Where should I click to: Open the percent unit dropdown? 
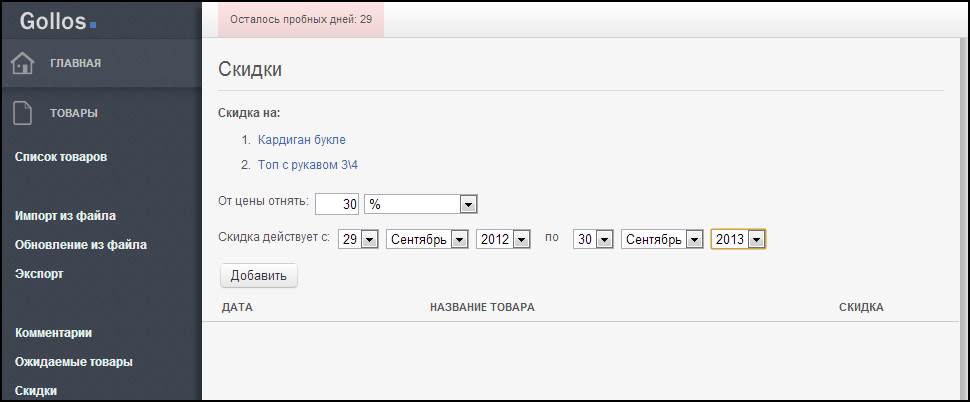(421, 204)
